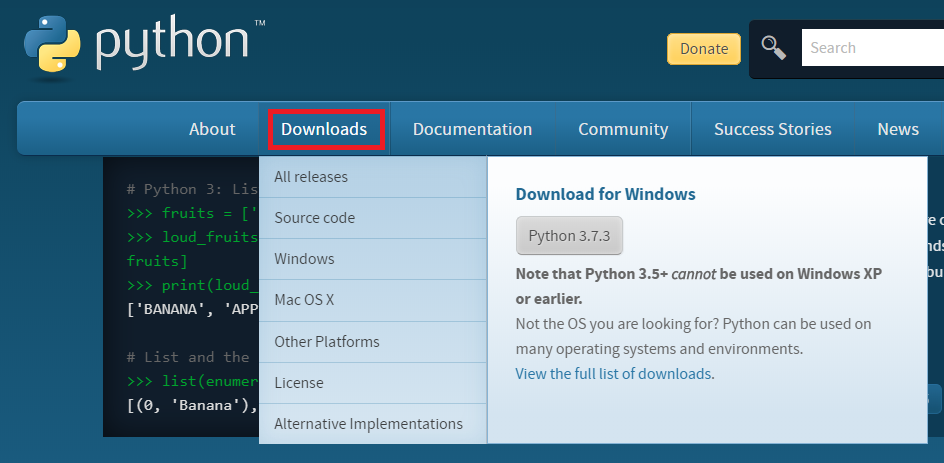Click the 'Note that Python 3.5+' warning text

pos(699,287)
